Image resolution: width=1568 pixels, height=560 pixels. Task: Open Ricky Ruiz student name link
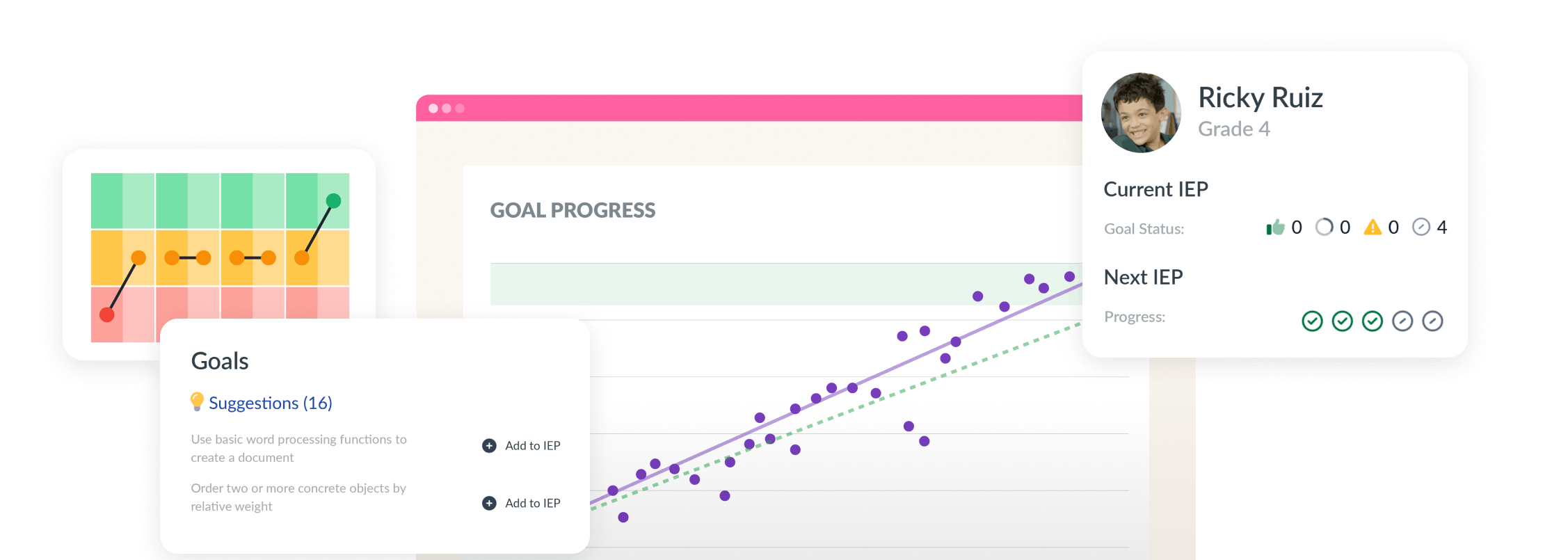click(1260, 97)
